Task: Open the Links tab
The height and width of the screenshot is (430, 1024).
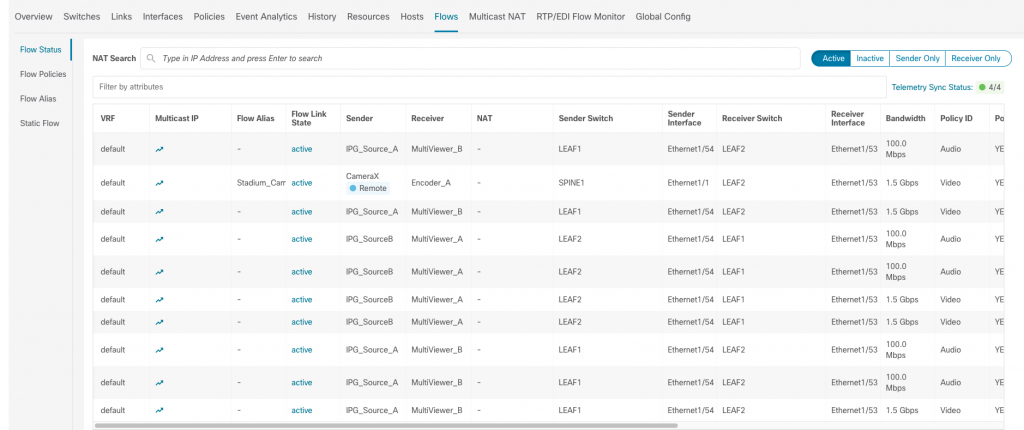Action: pos(121,16)
